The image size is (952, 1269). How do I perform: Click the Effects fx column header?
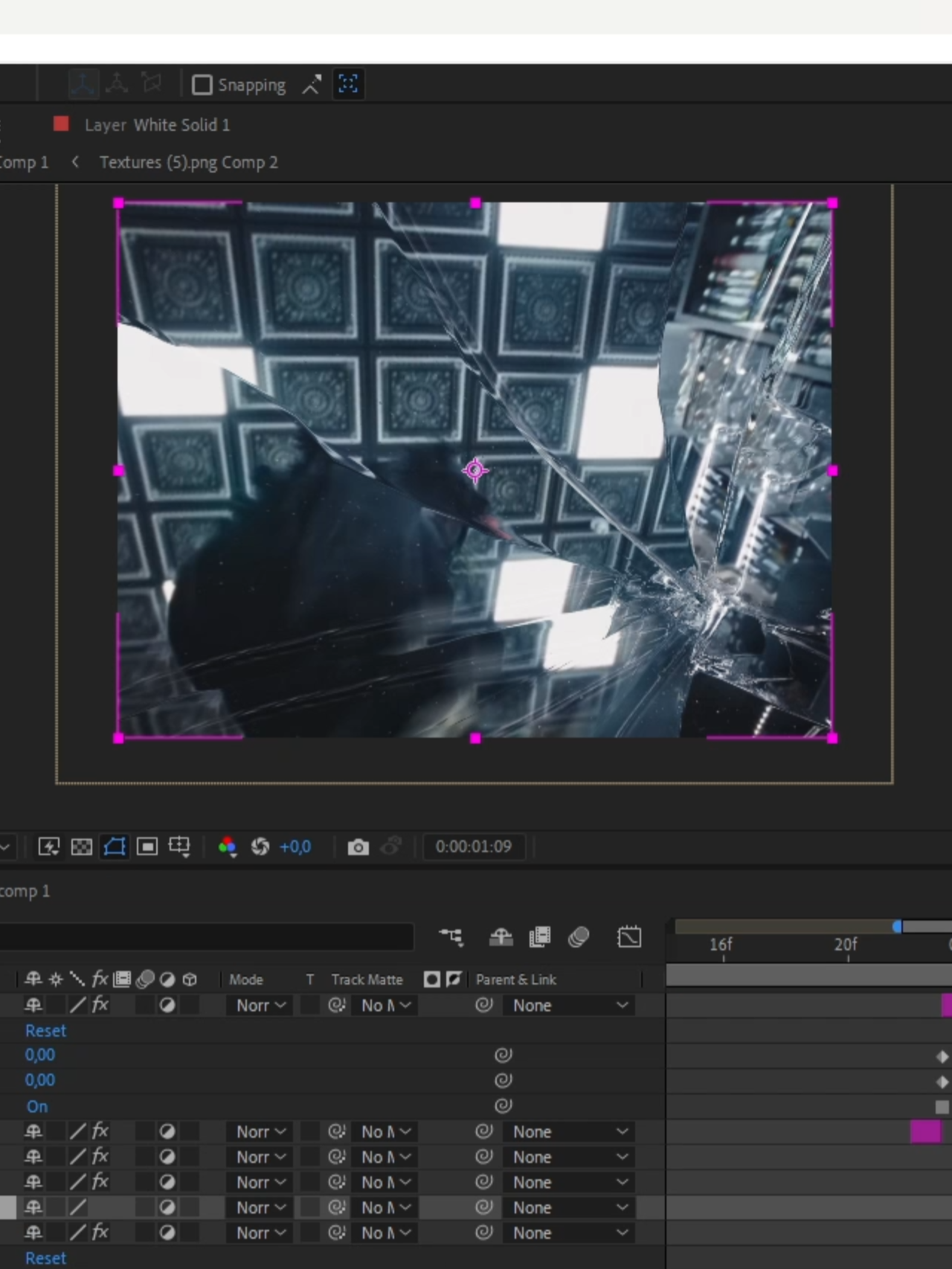click(x=100, y=979)
